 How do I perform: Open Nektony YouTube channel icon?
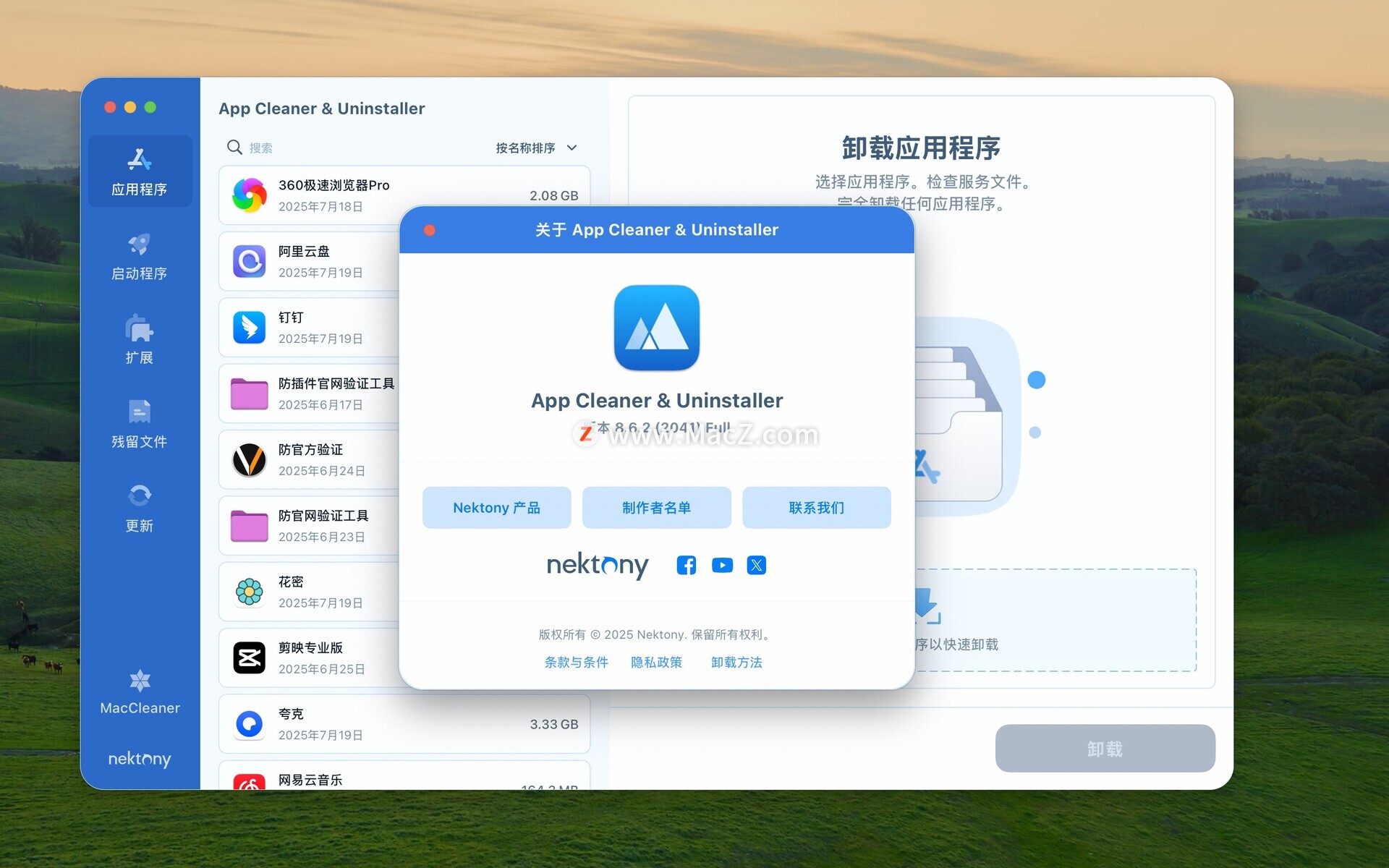(722, 565)
